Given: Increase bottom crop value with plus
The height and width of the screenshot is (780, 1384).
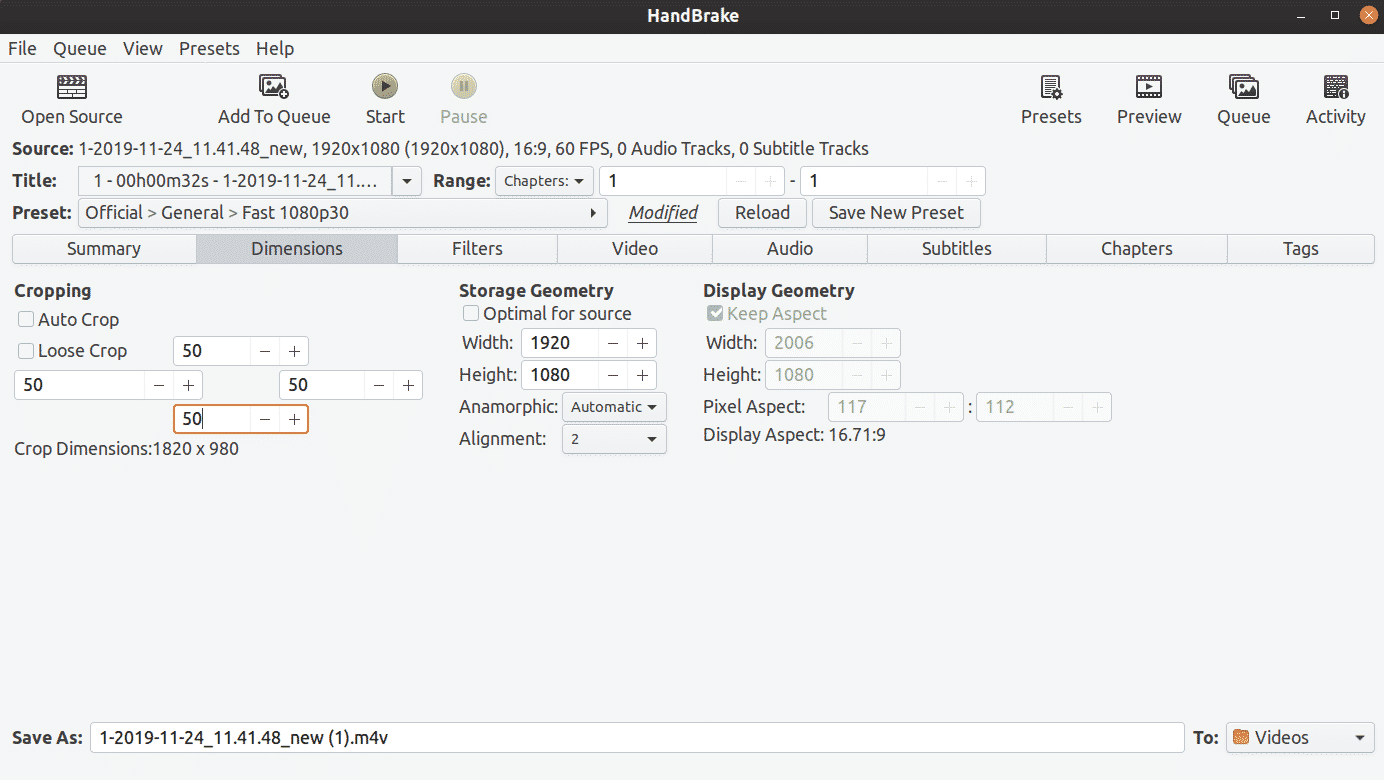Looking at the screenshot, I should point(294,419).
